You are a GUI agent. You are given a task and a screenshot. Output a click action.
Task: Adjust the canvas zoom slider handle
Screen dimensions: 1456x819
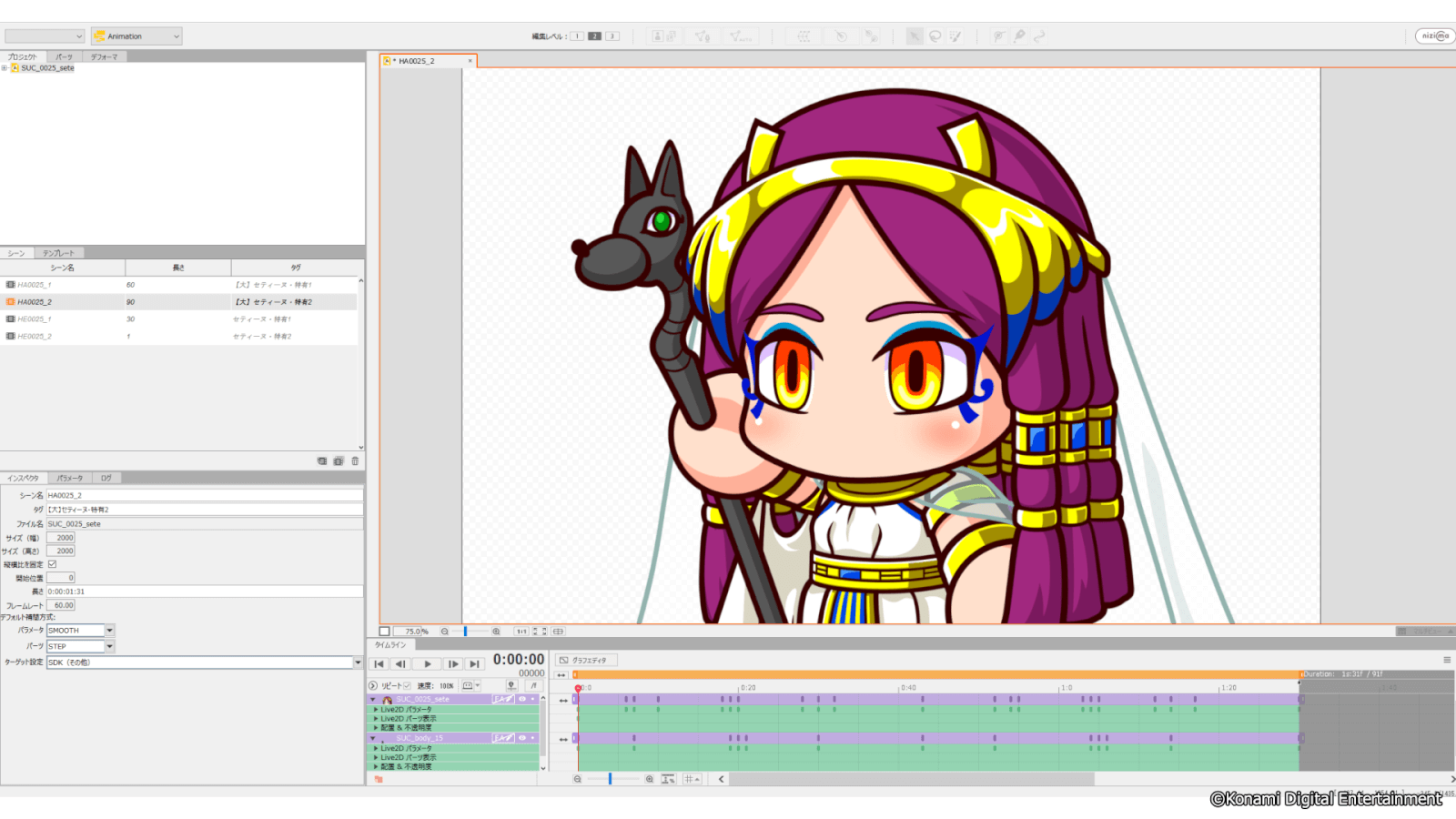[x=465, y=632]
